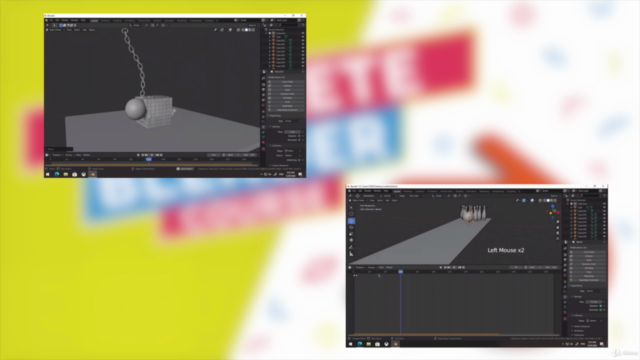Toggle X-ray mode in wrecking ball viewport

pyautogui.click(x=238, y=30)
